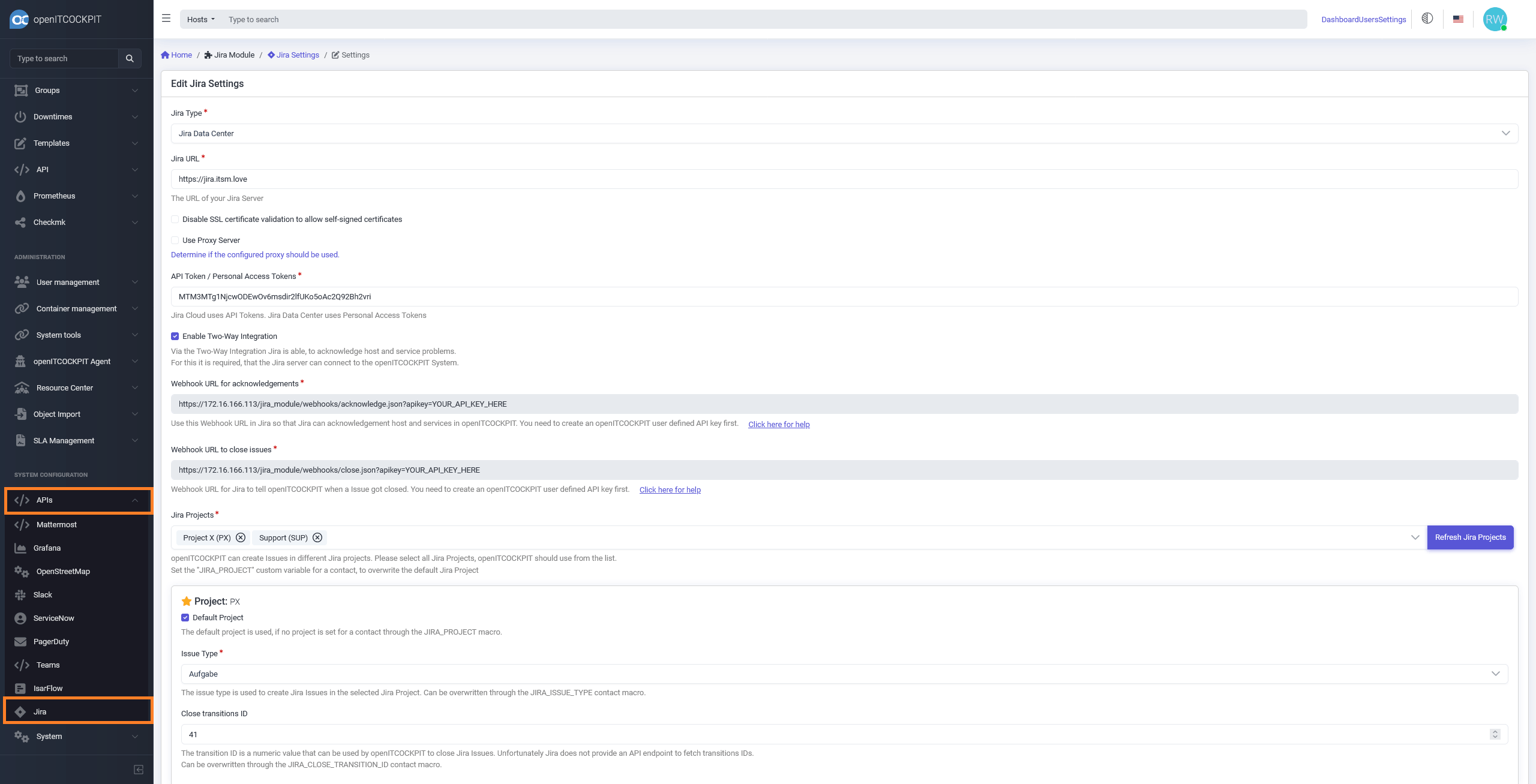Uncheck Default Project for PX
Viewport: 1536px width, 784px height.
point(185,618)
